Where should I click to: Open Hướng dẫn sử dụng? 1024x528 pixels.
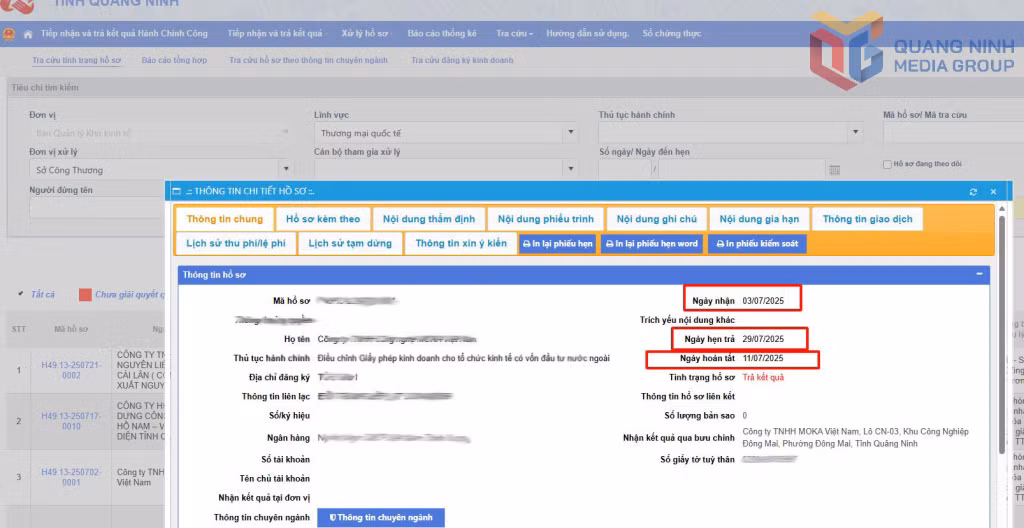pos(588,33)
